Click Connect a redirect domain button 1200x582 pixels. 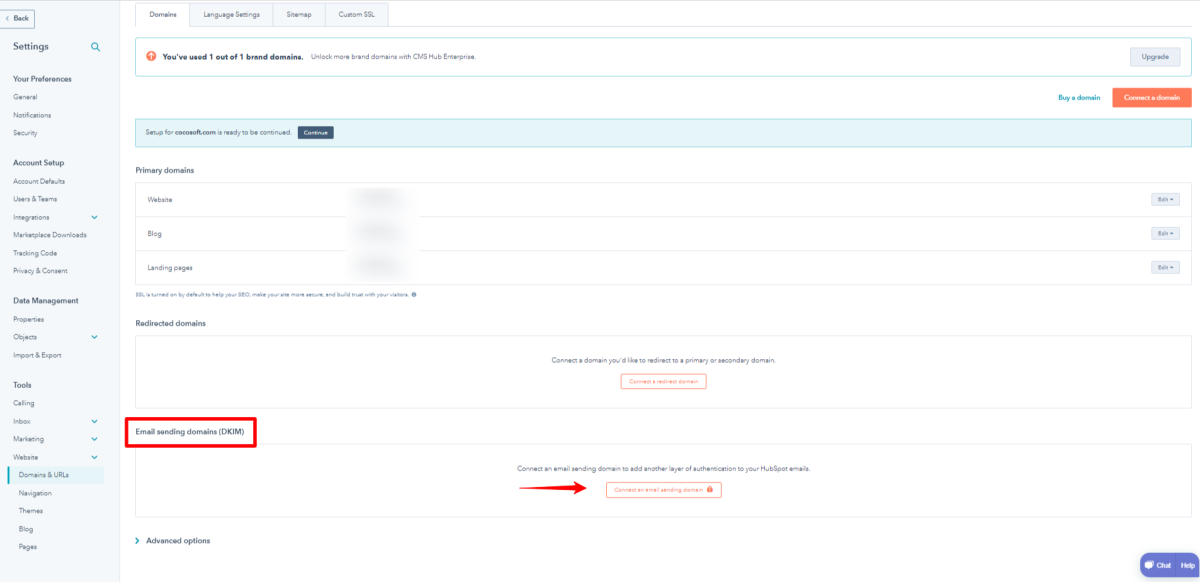pos(663,382)
